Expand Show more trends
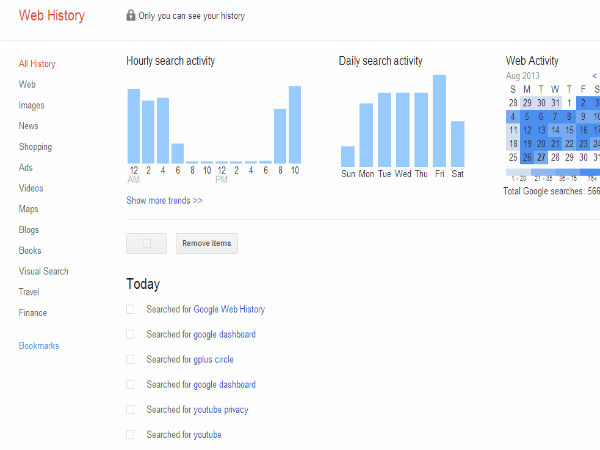 pyautogui.click(x=164, y=200)
